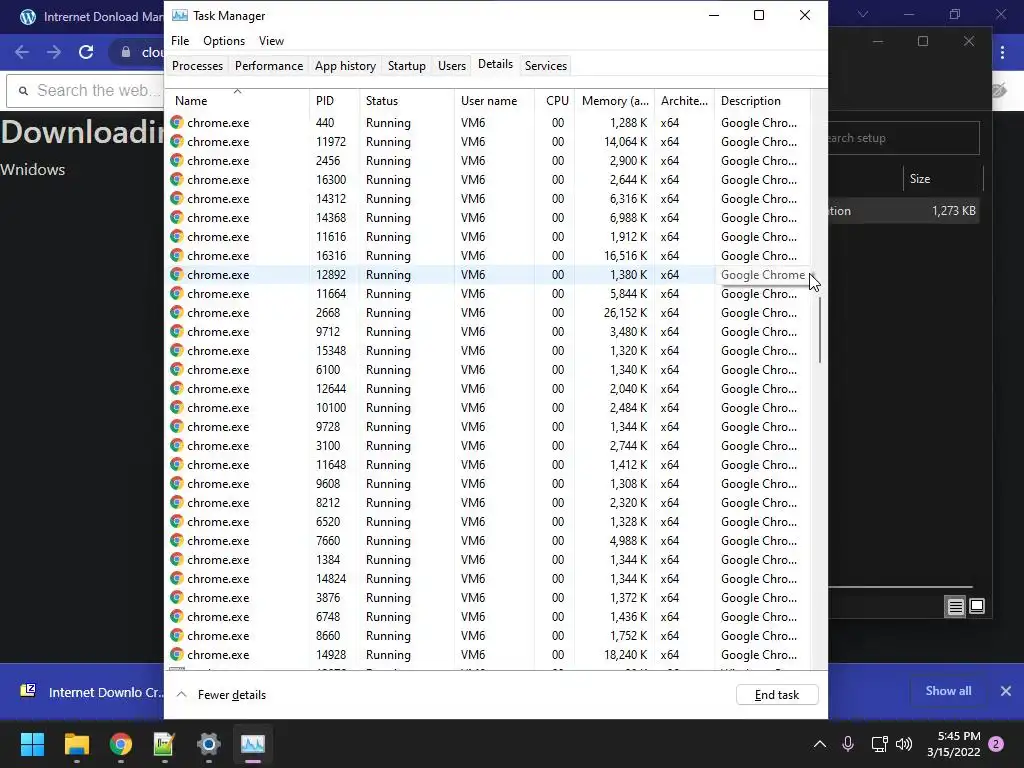Show hidden system tray icons
The height and width of the screenshot is (768, 1024).
(x=820, y=744)
